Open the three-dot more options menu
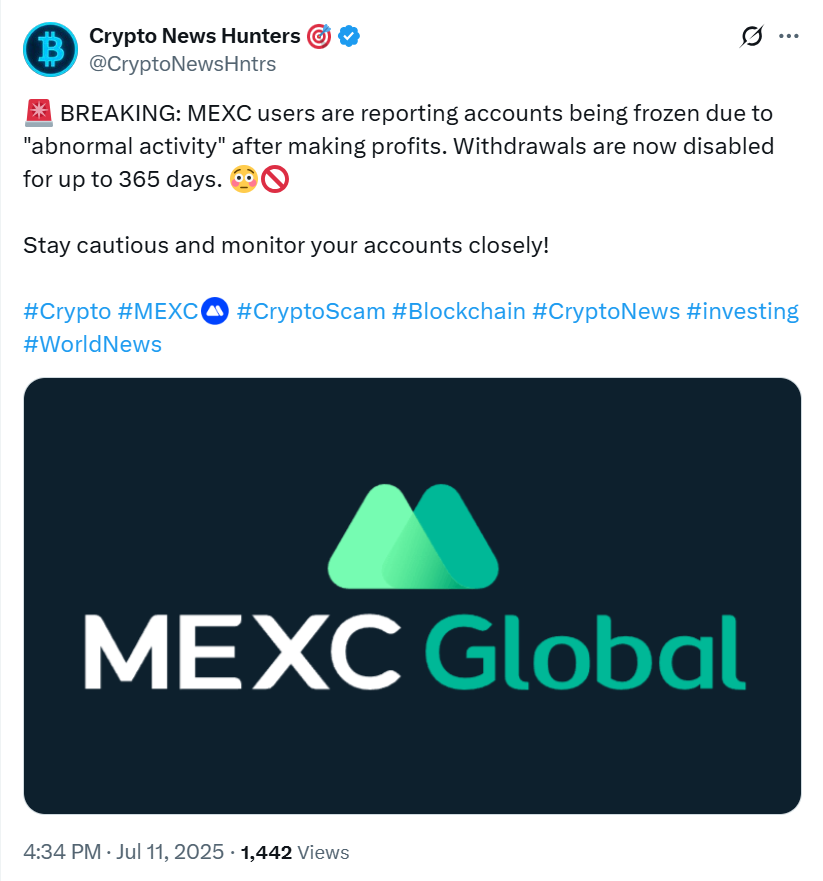Viewport: 823px width, 881px height. (x=789, y=37)
